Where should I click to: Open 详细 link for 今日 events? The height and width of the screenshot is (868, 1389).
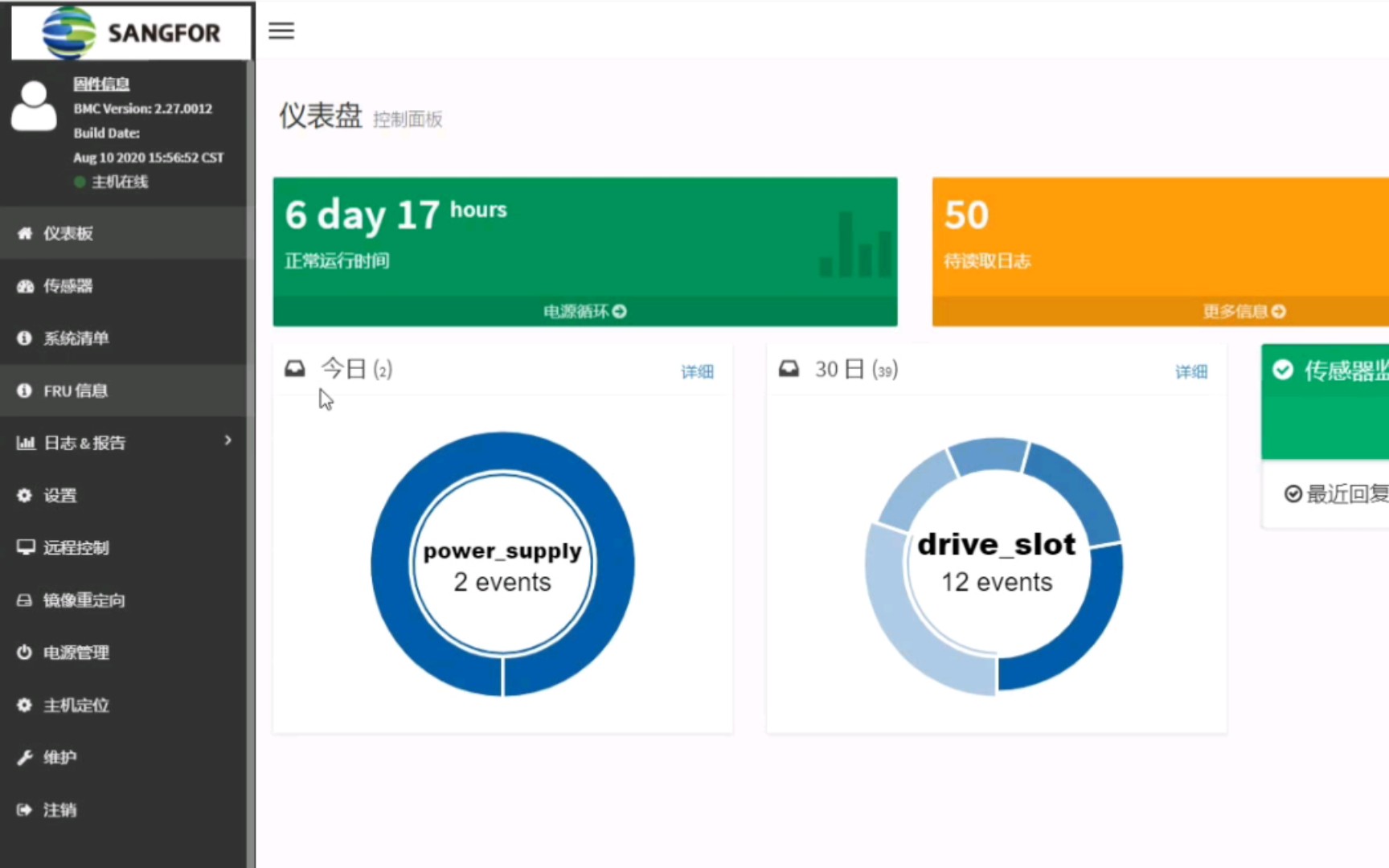point(697,371)
